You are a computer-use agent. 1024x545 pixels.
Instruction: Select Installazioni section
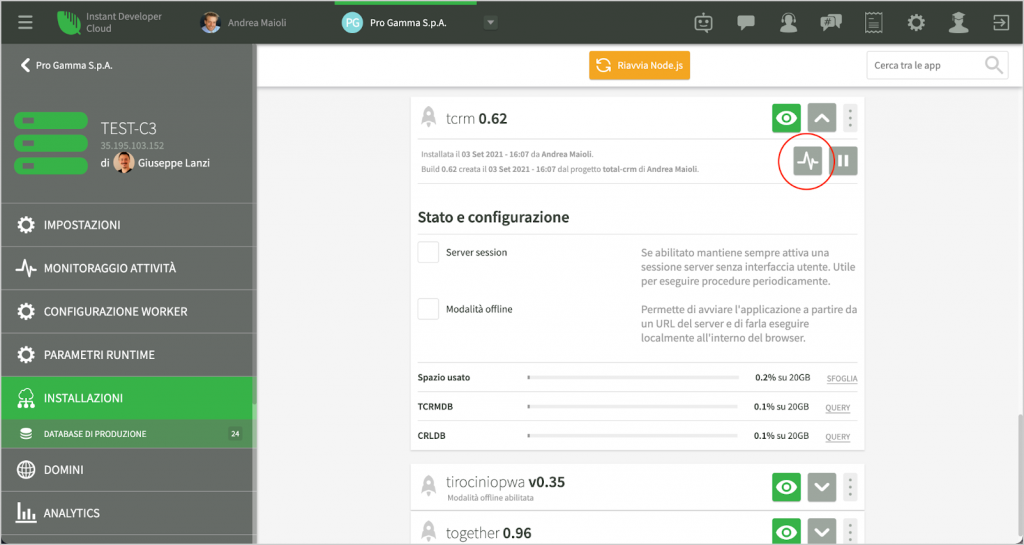click(x=127, y=398)
